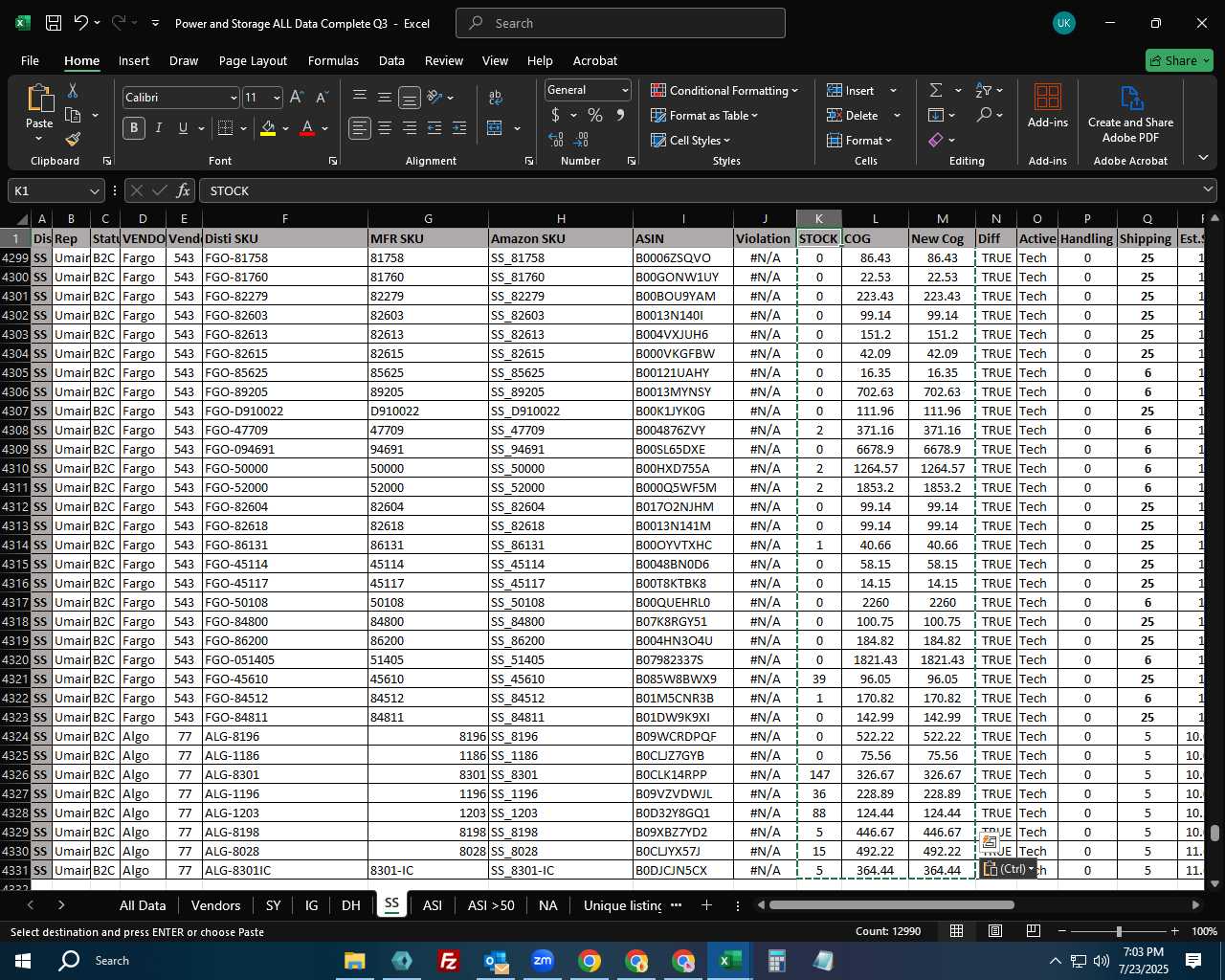Toggle Wrap Text
The height and width of the screenshot is (980, 1225).
coord(495,97)
